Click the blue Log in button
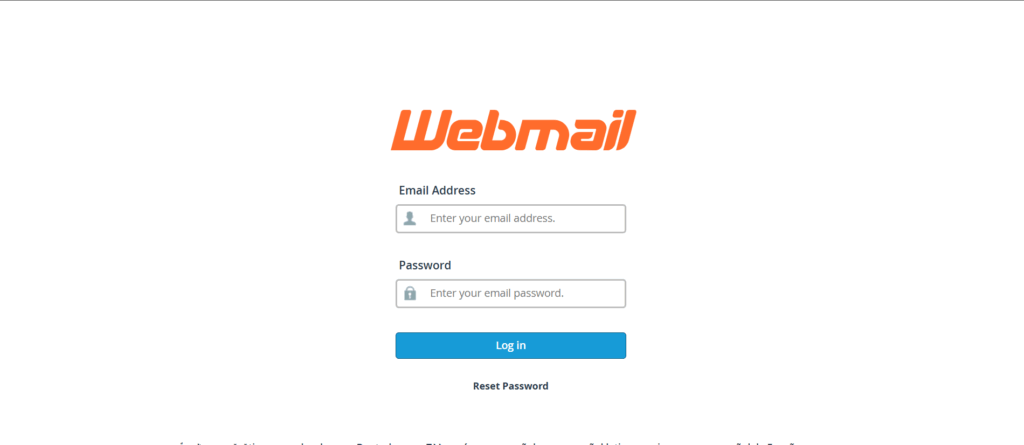Screen dimensions: 1024x445 (511, 346)
